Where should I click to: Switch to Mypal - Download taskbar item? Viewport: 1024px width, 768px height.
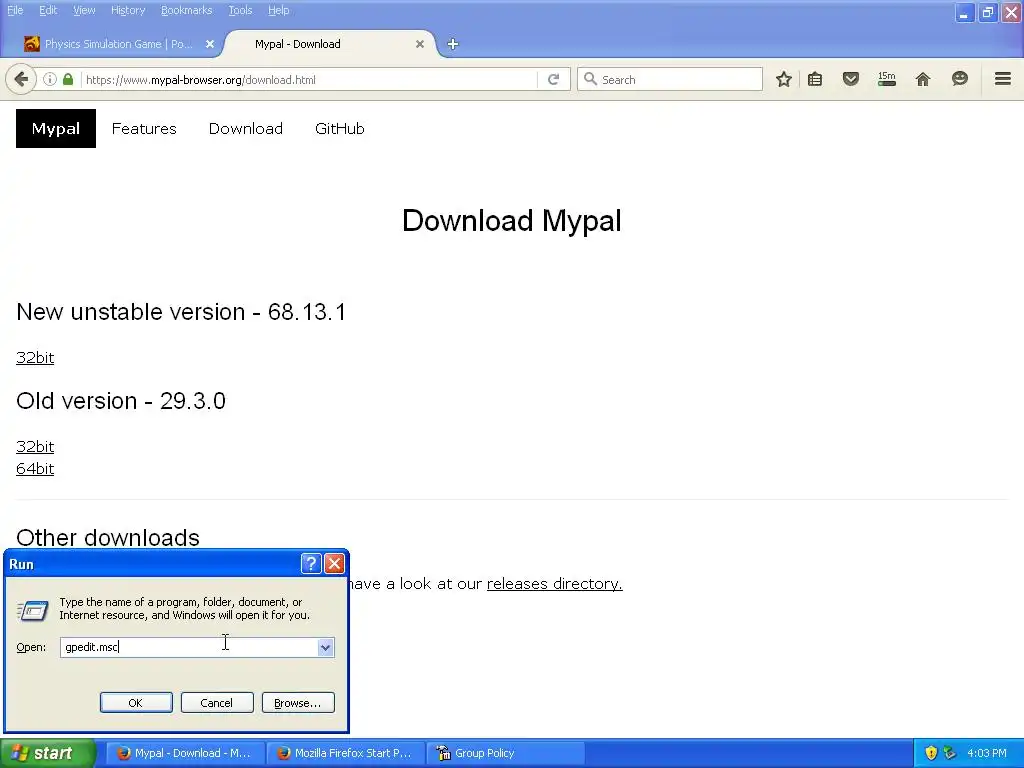coord(185,753)
